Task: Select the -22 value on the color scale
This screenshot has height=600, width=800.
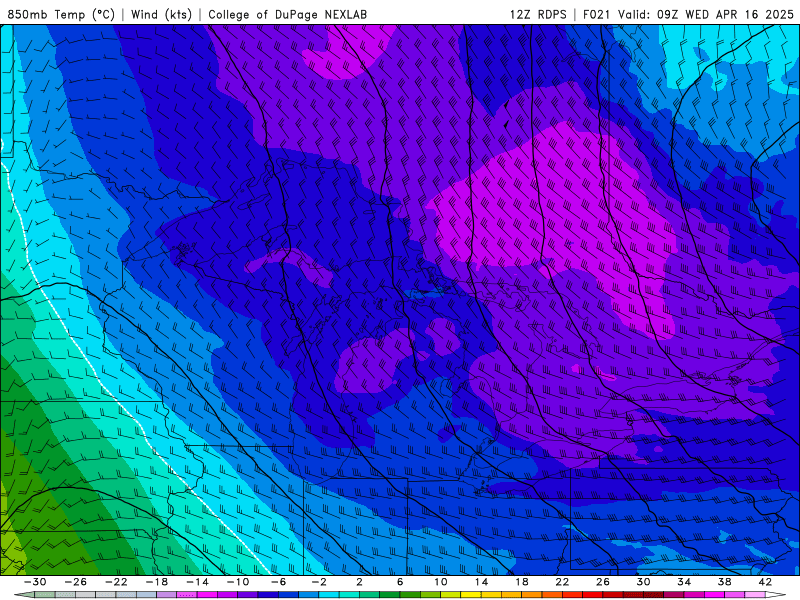Action: point(116,582)
